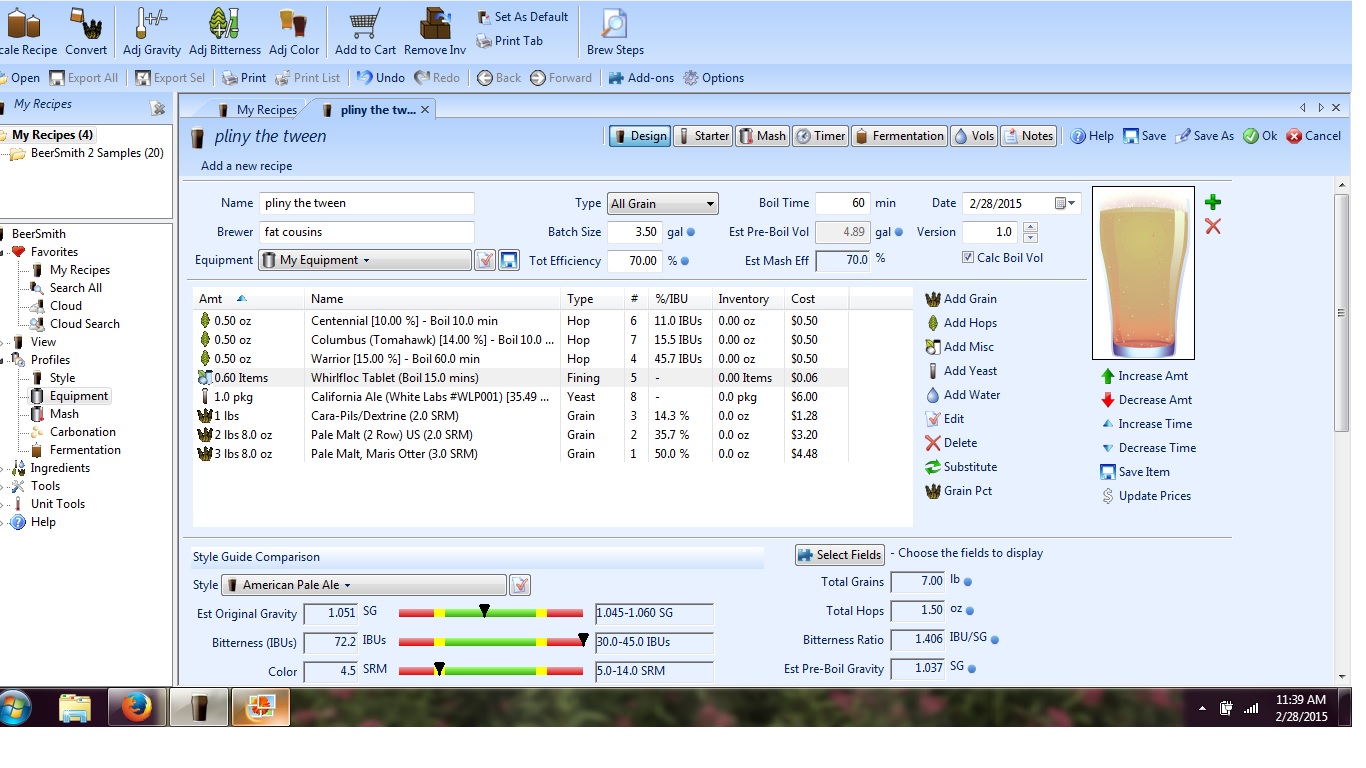Click Substitute ingredient
The width and height of the screenshot is (1366, 768).
click(961, 467)
